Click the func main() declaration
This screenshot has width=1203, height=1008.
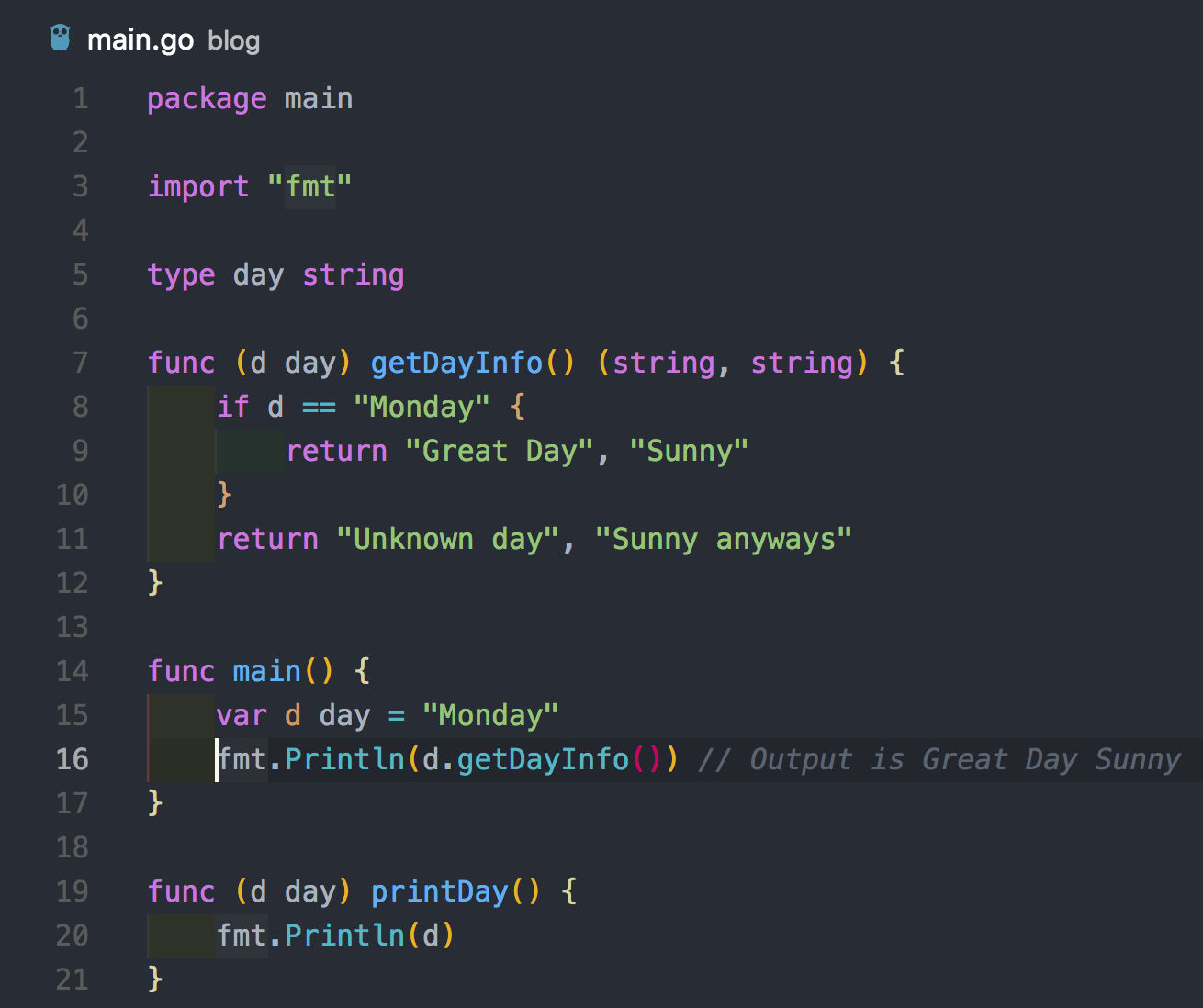click(239, 671)
